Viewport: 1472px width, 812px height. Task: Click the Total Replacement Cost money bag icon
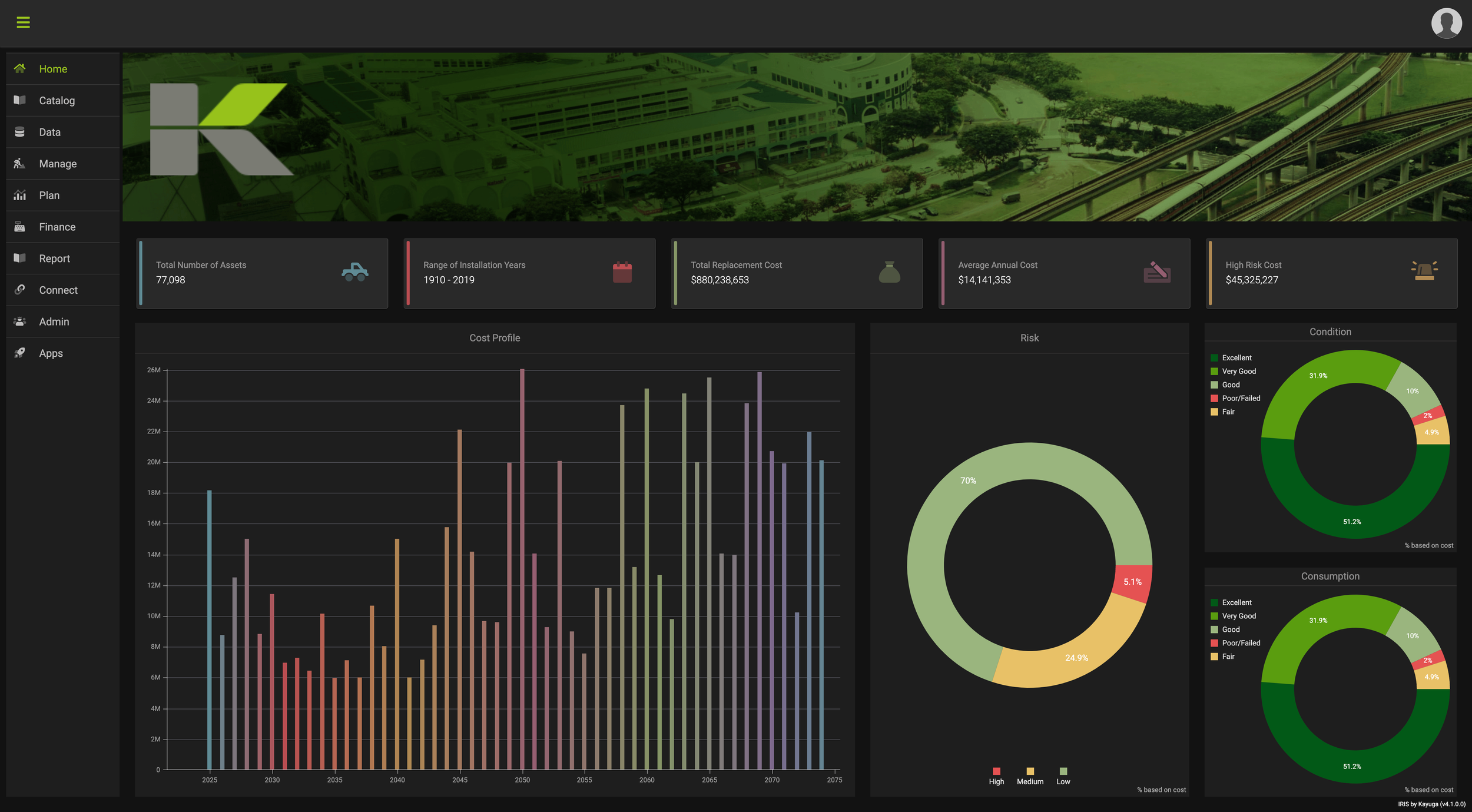[x=889, y=272]
